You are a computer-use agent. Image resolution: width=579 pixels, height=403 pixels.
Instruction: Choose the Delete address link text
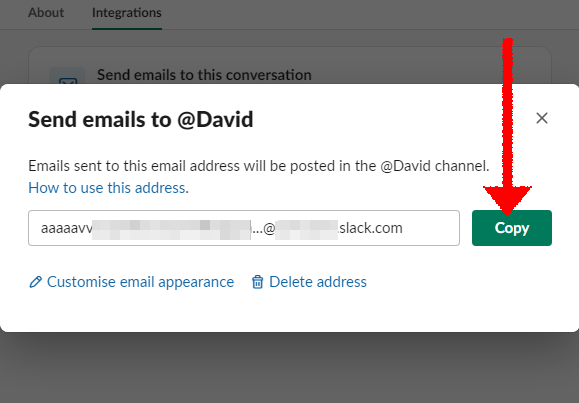coord(318,282)
